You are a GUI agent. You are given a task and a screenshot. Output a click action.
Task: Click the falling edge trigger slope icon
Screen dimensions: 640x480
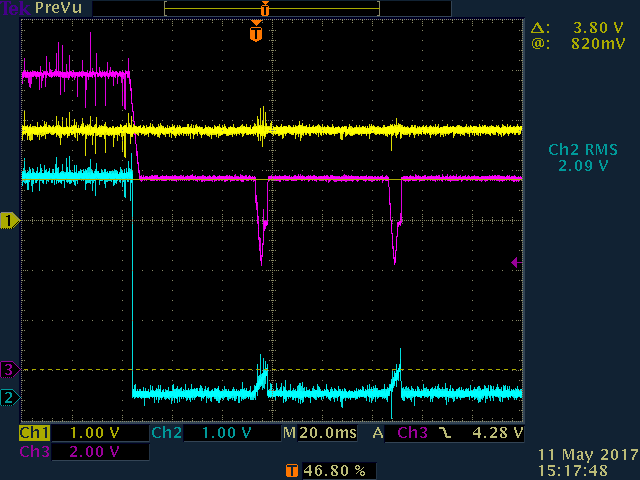(445, 433)
